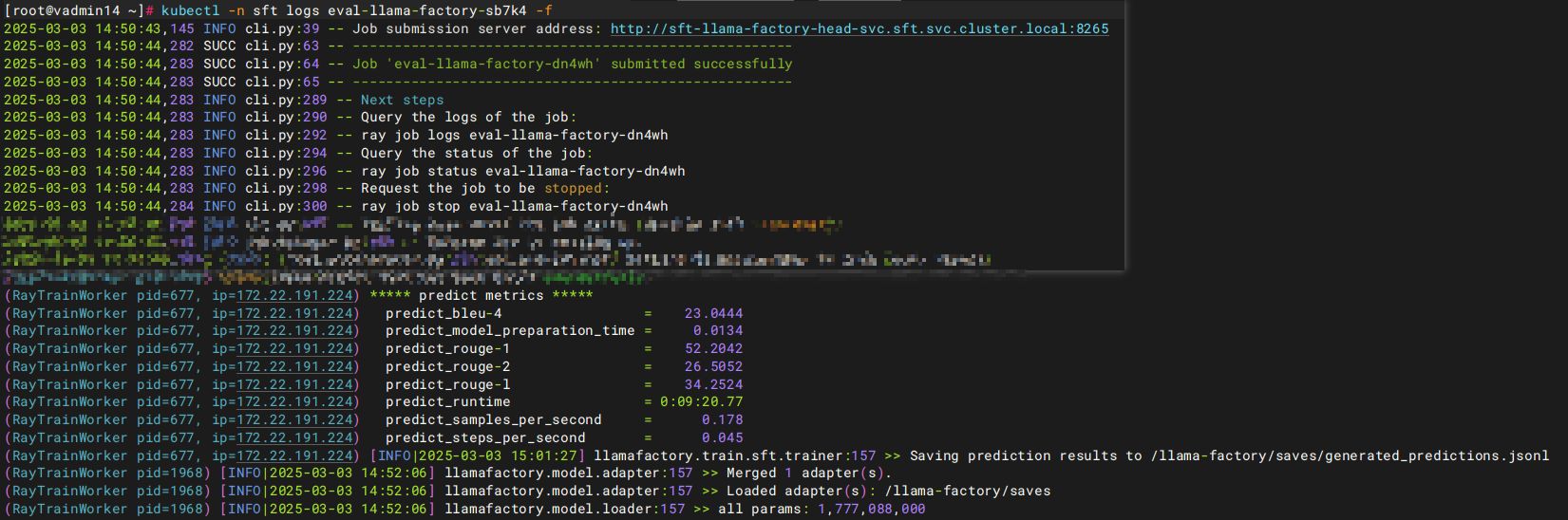Click 'ray job logs eval-llama-factory-dn4wh' command text
1568x520 pixels.
[514, 135]
